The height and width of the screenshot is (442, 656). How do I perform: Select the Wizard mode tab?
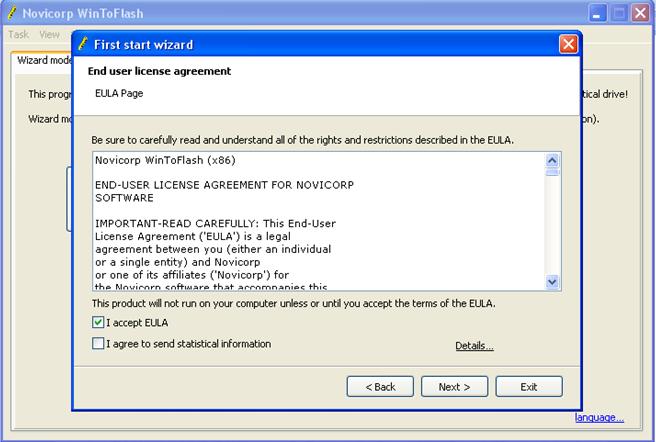click(x=43, y=60)
